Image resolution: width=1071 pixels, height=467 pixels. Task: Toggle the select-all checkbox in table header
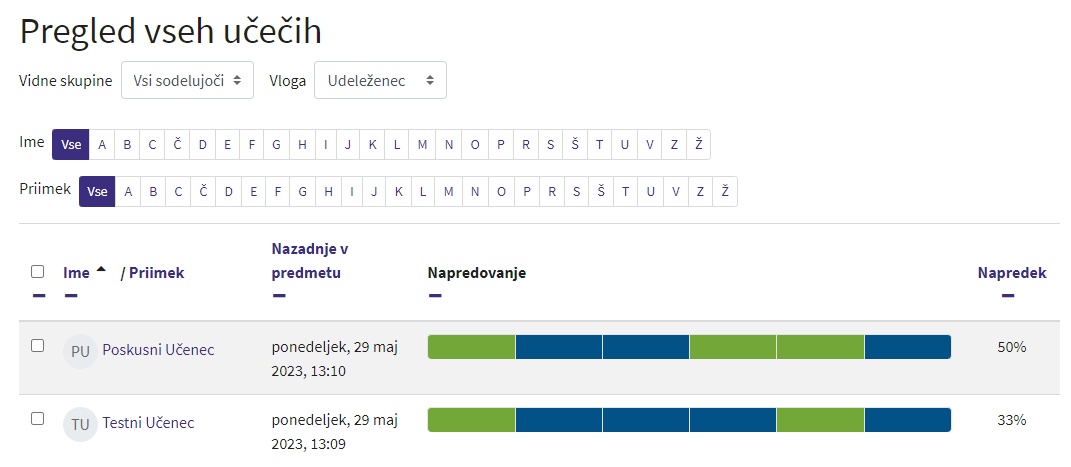coord(38,271)
